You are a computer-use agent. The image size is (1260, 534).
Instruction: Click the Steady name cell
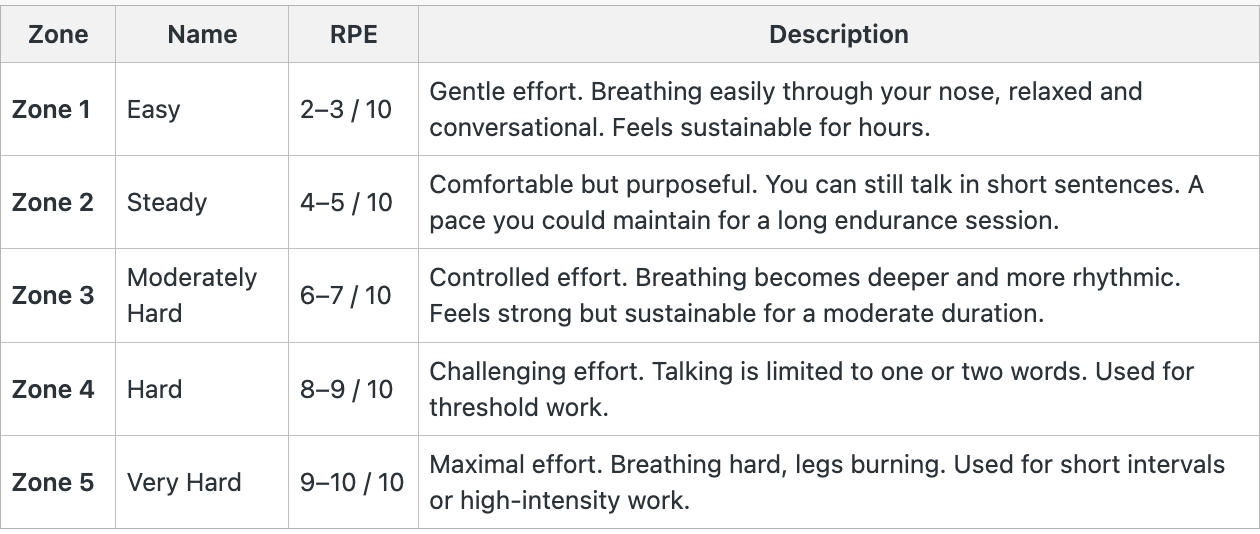point(167,202)
